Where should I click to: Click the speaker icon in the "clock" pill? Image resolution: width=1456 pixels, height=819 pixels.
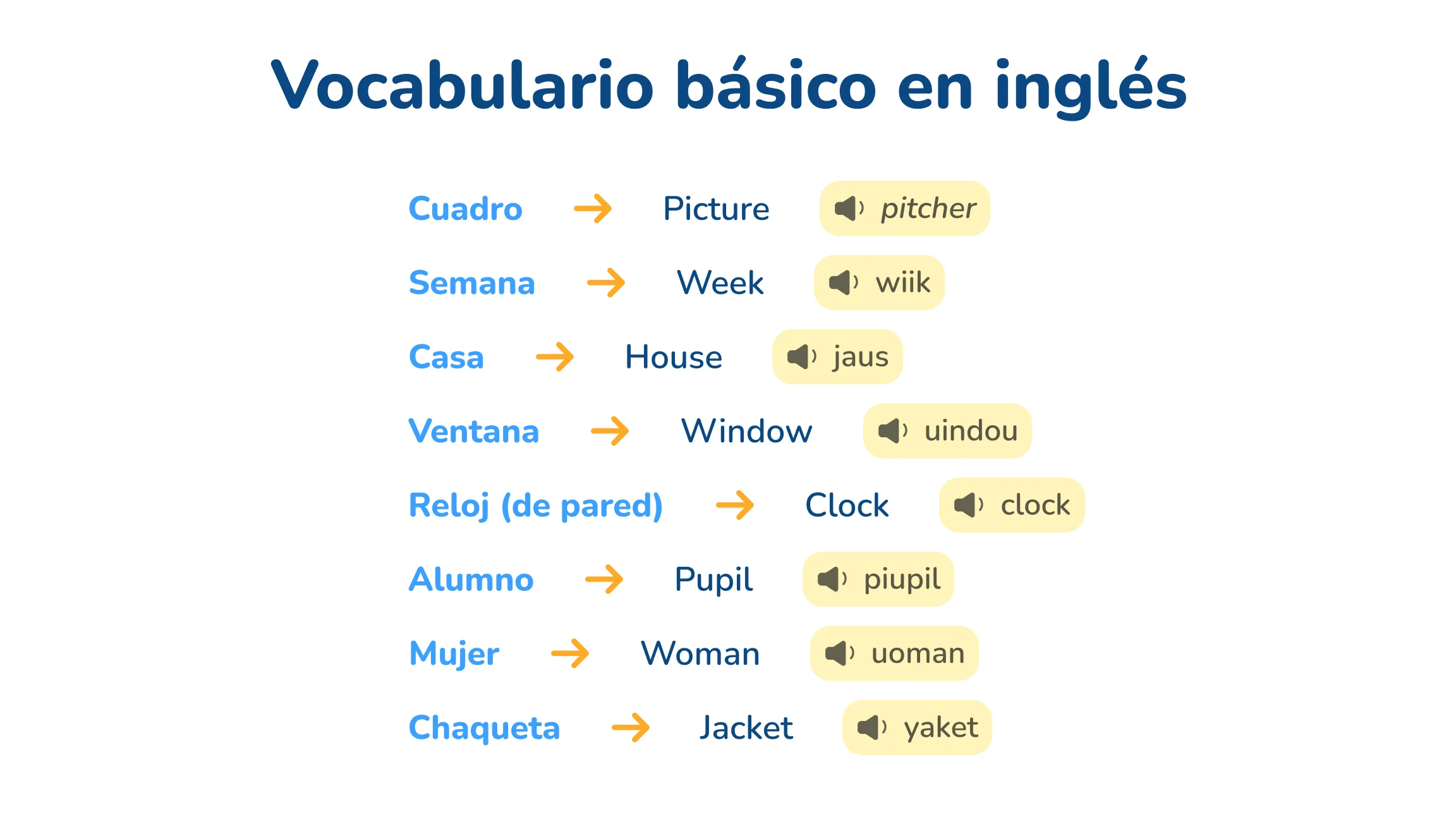[968, 505]
